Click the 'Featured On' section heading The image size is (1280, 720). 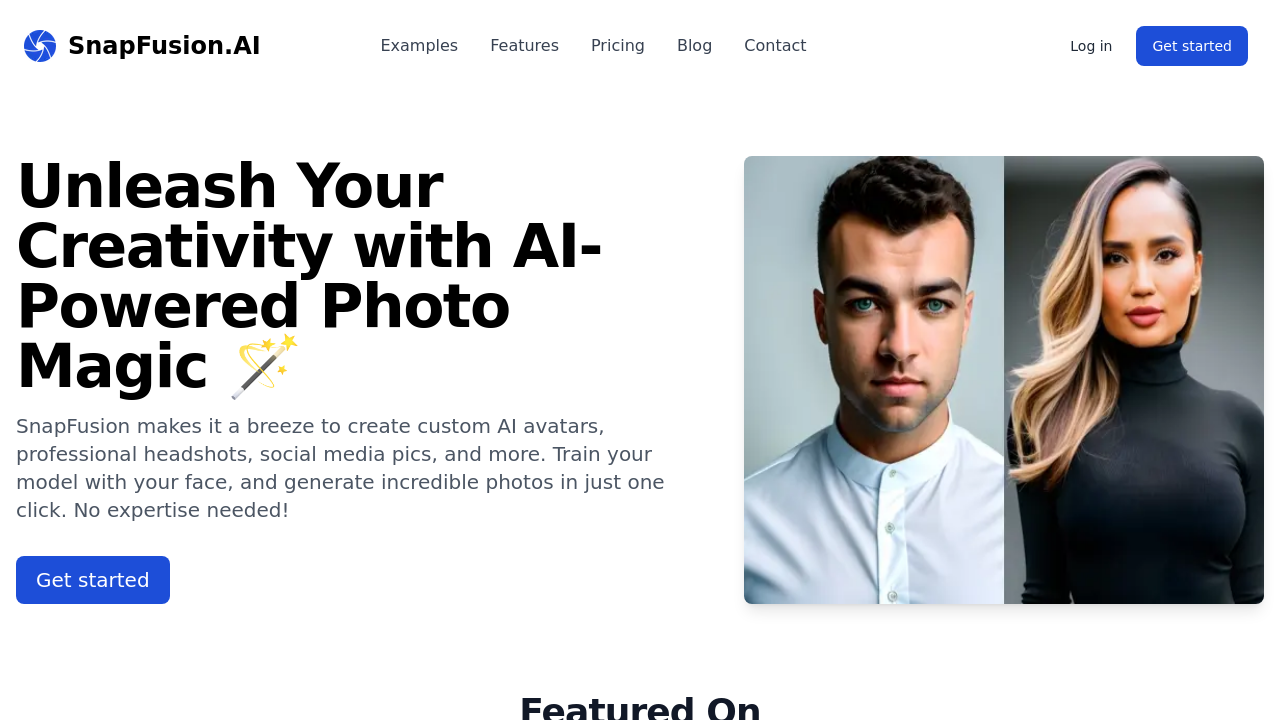pos(640,708)
